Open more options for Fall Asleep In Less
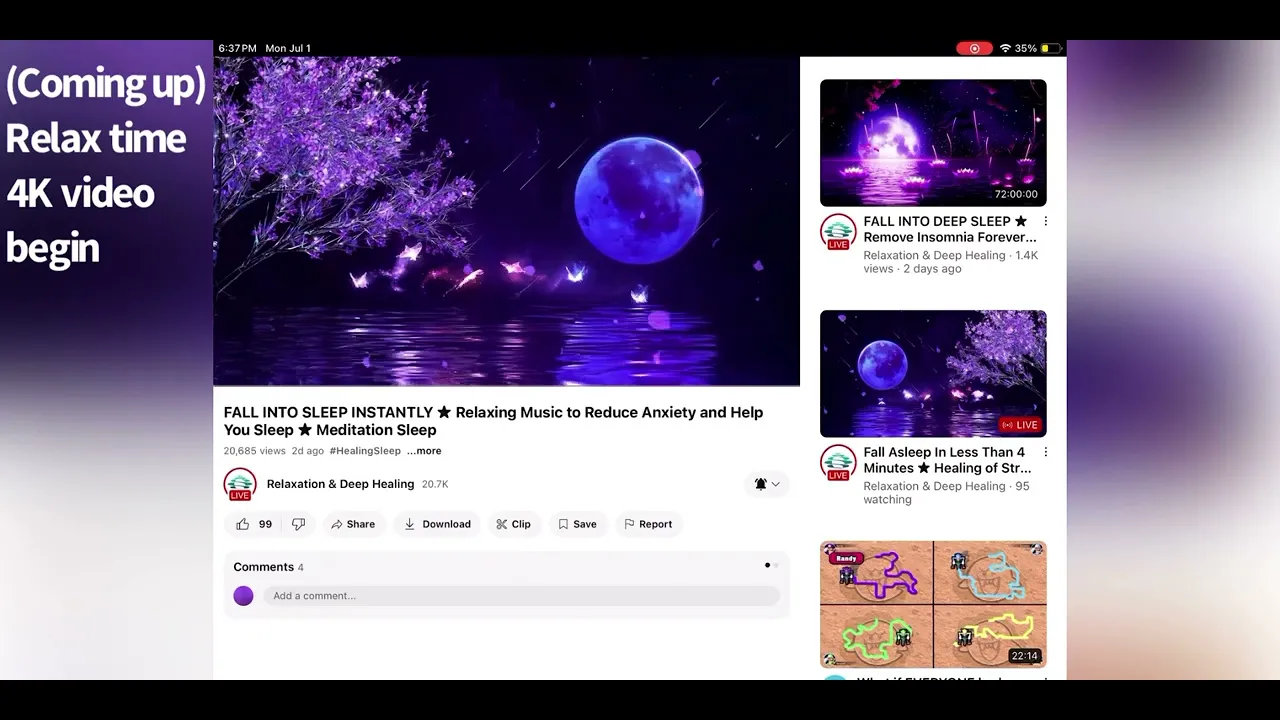Viewport: 1280px width, 720px height. (x=1045, y=452)
